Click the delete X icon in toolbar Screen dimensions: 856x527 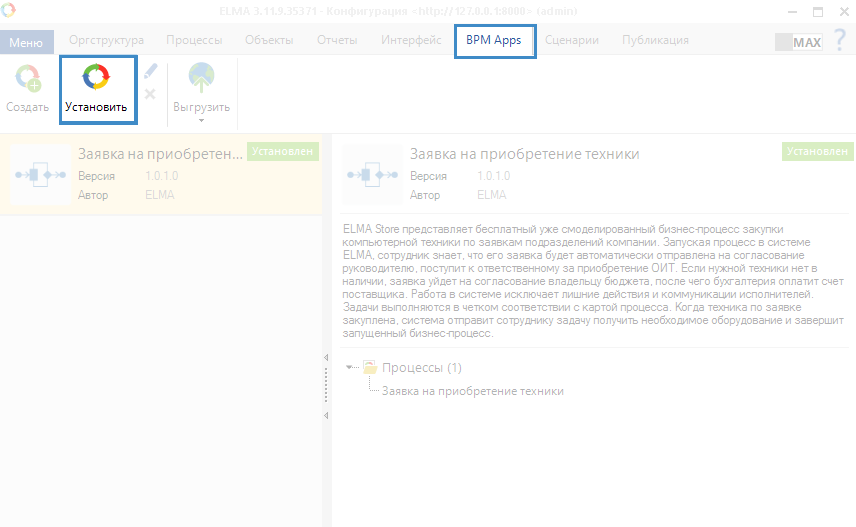[x=150, y=94]
